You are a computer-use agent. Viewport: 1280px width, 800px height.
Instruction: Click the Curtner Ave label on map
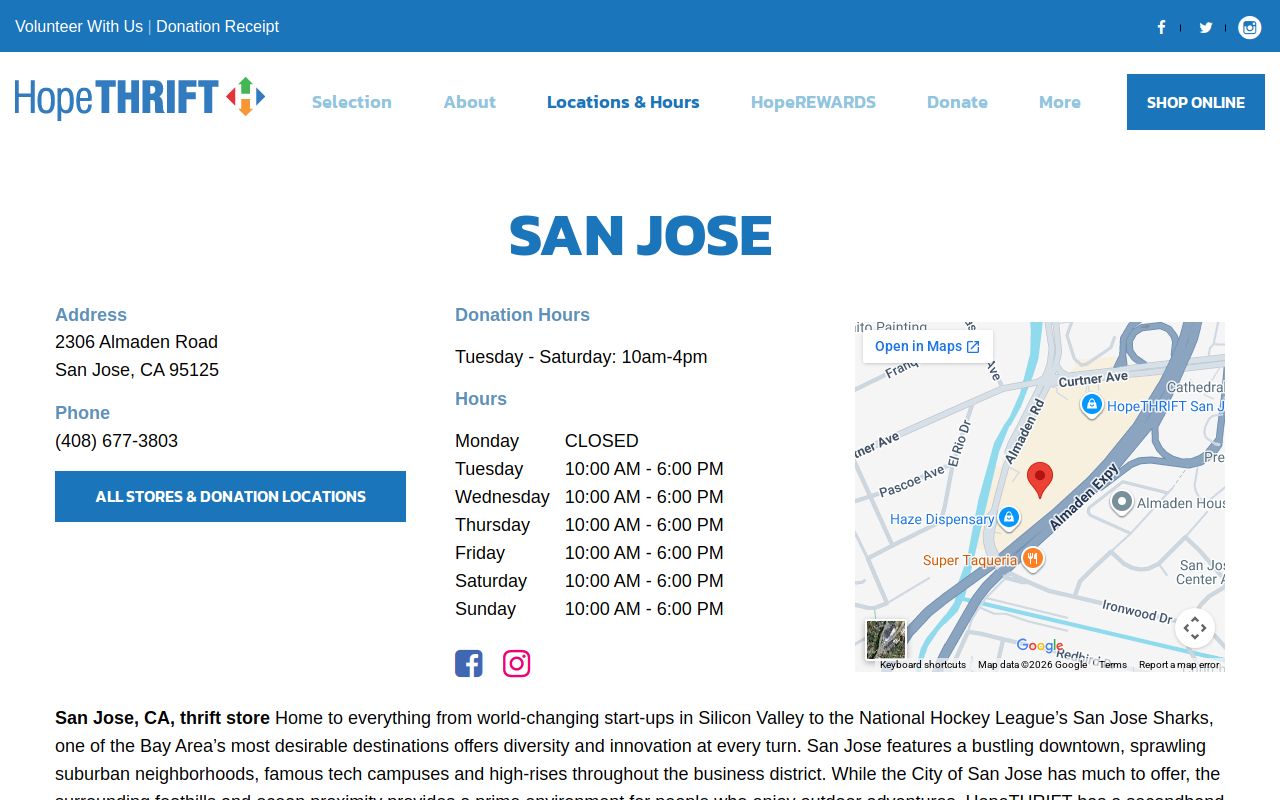pyautogui.click(x=1093, y=379)
